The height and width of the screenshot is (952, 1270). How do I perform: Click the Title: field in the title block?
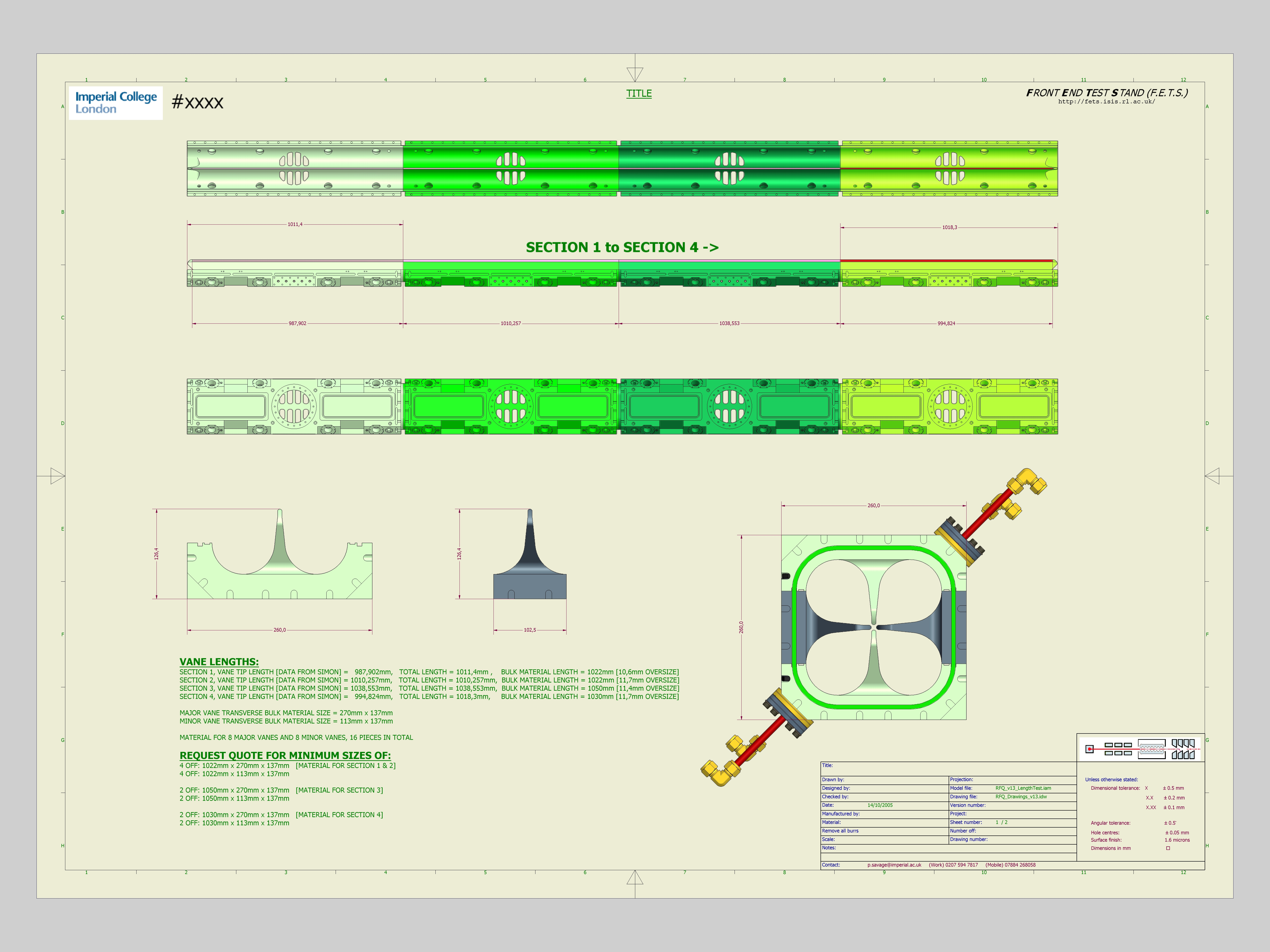[948, 769]
